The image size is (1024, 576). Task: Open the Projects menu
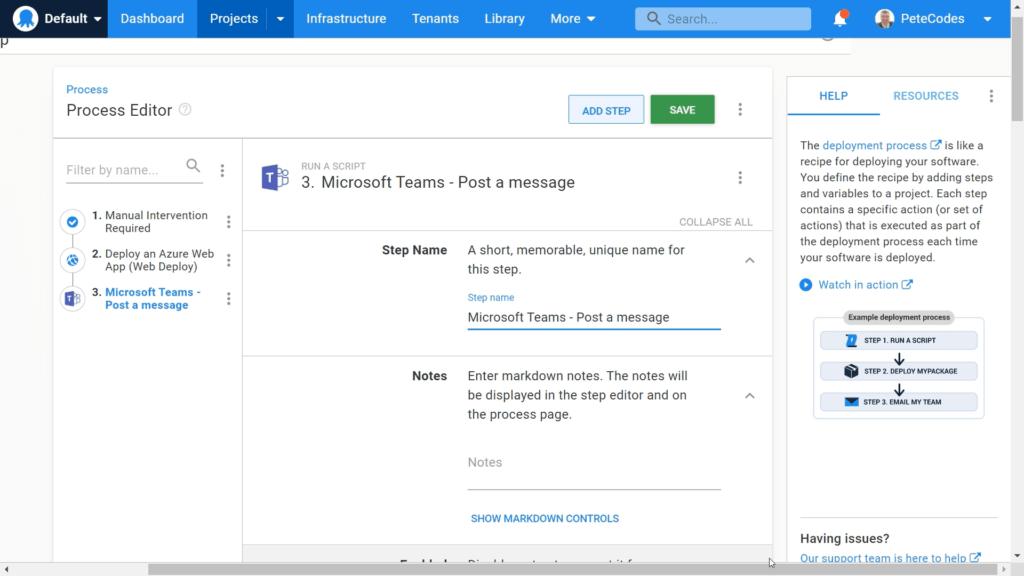pos(234,18)
